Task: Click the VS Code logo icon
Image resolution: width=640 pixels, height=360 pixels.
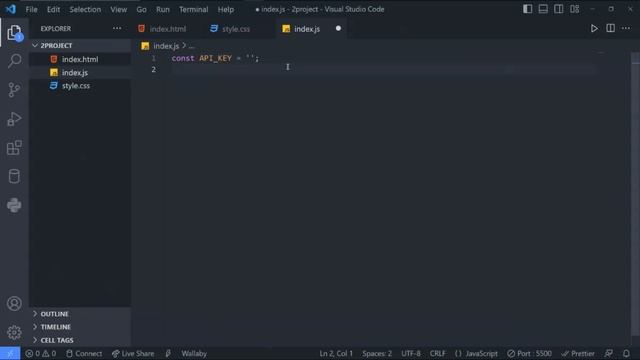Action: [x=11, y=9]
